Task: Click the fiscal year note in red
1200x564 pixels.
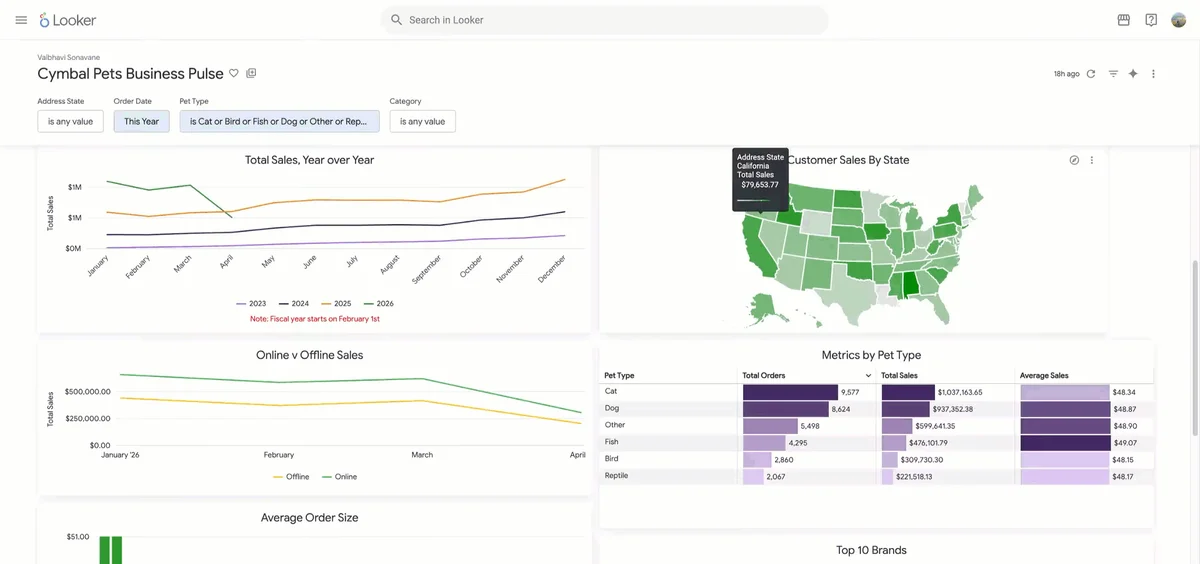Action: point(314,319)
